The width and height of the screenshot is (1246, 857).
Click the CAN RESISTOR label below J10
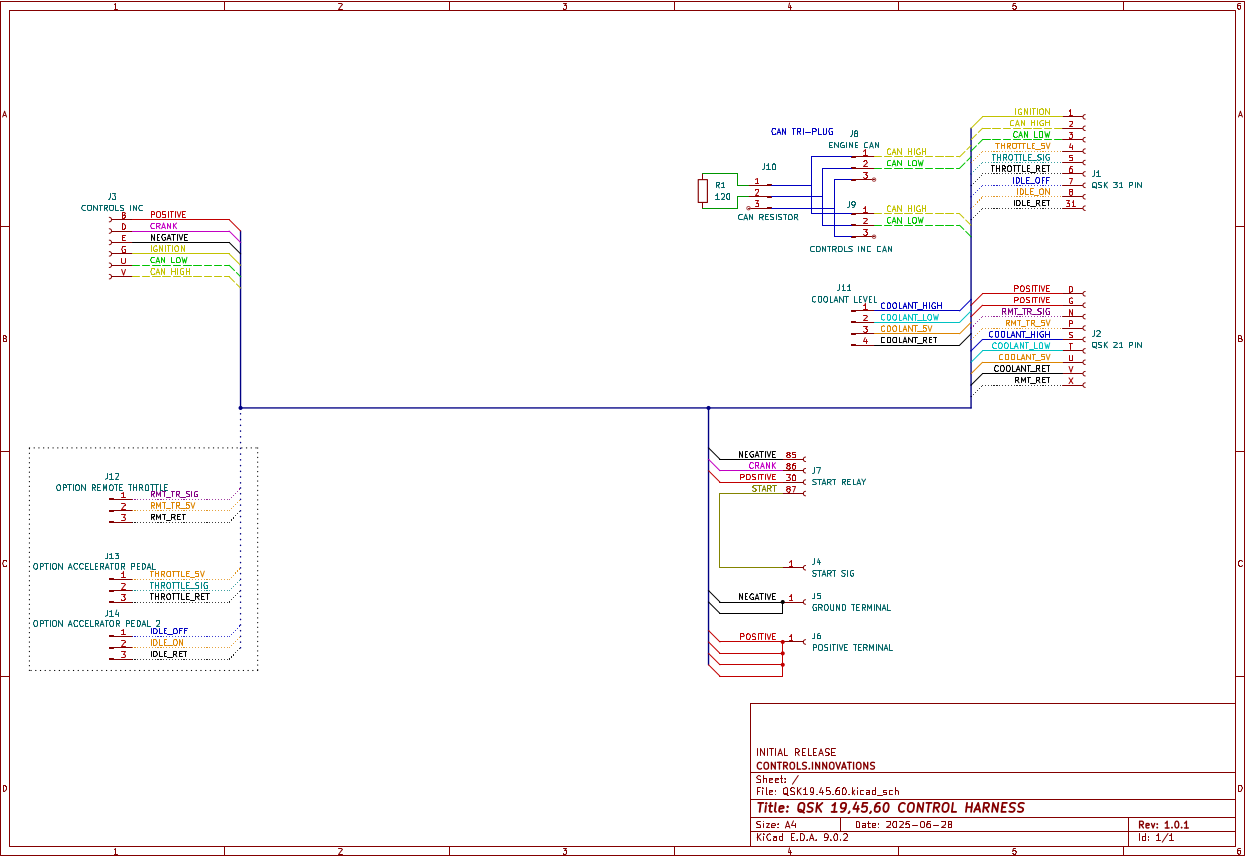[767, 217]
